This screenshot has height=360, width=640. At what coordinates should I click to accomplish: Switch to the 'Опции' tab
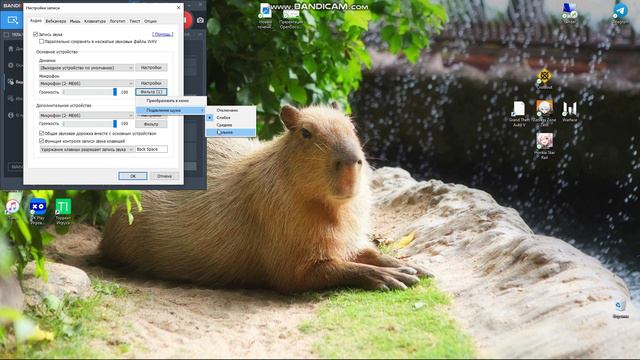click(x=150, y=21)
